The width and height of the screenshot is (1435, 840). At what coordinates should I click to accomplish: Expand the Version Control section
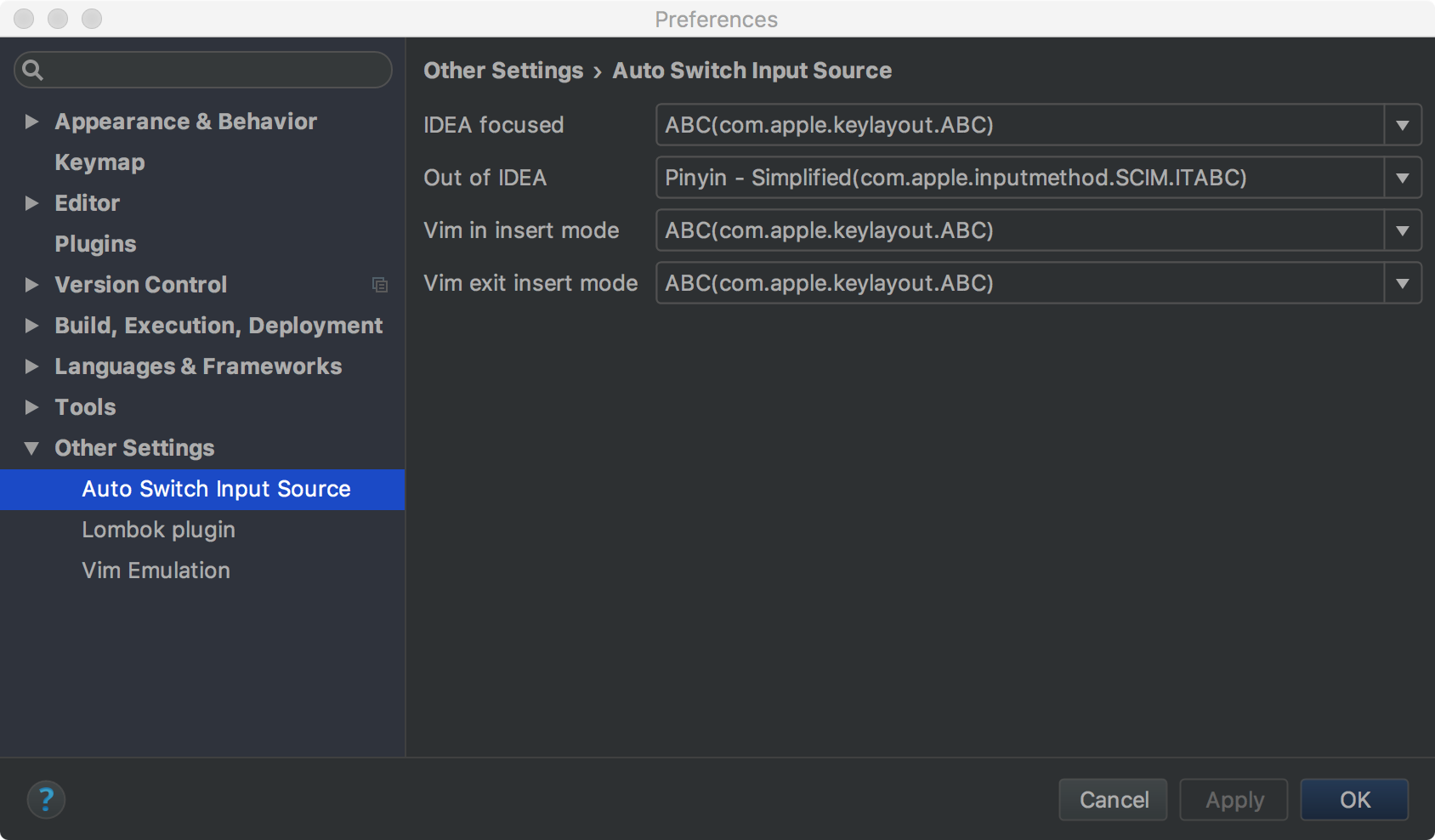pos(31,285)
